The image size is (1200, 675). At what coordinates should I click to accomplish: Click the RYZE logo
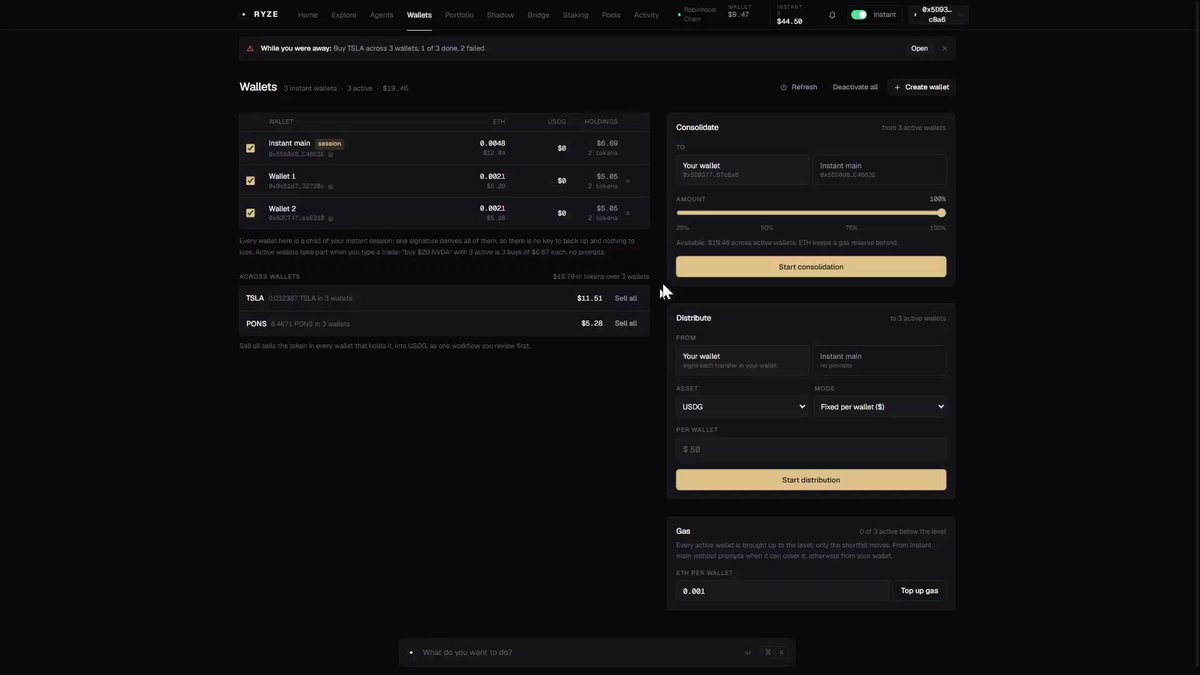260,14
